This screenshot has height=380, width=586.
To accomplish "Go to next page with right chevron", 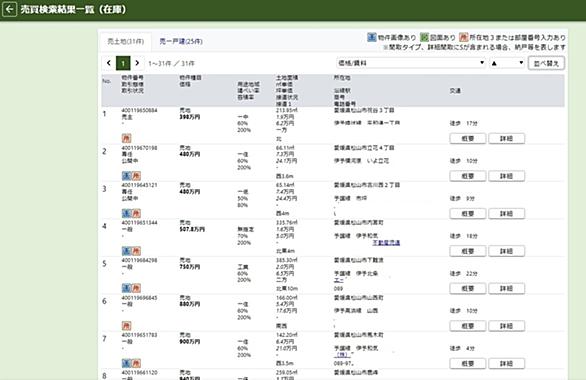I will [137, 63].
